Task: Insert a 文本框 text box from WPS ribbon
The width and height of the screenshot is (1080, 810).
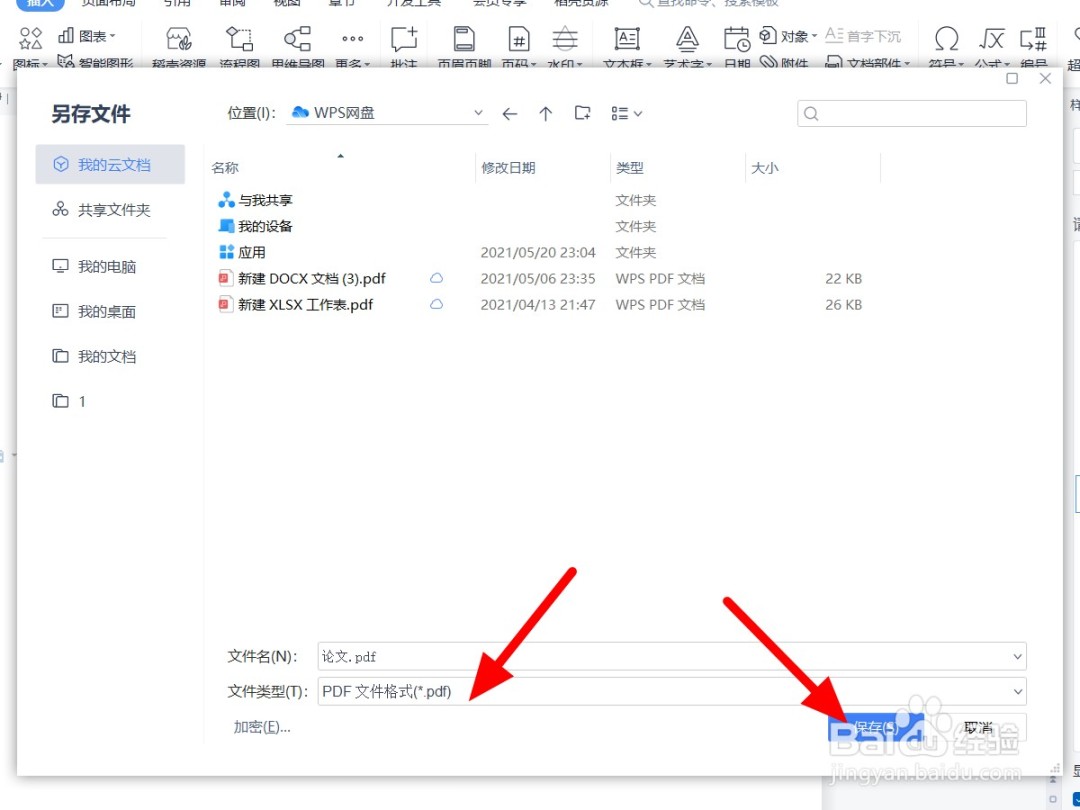Action: 627,48
